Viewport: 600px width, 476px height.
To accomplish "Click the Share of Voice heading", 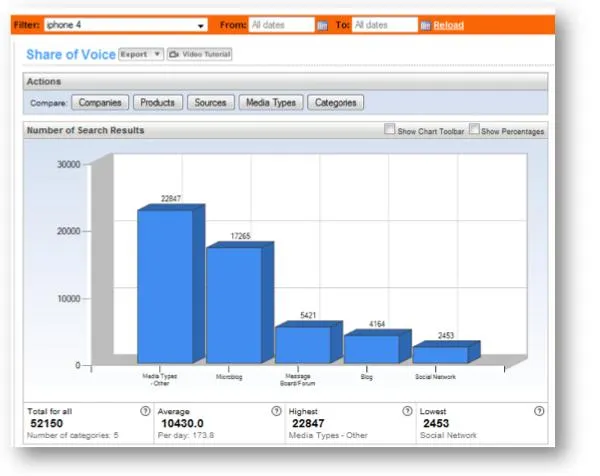I will [71, 54].
